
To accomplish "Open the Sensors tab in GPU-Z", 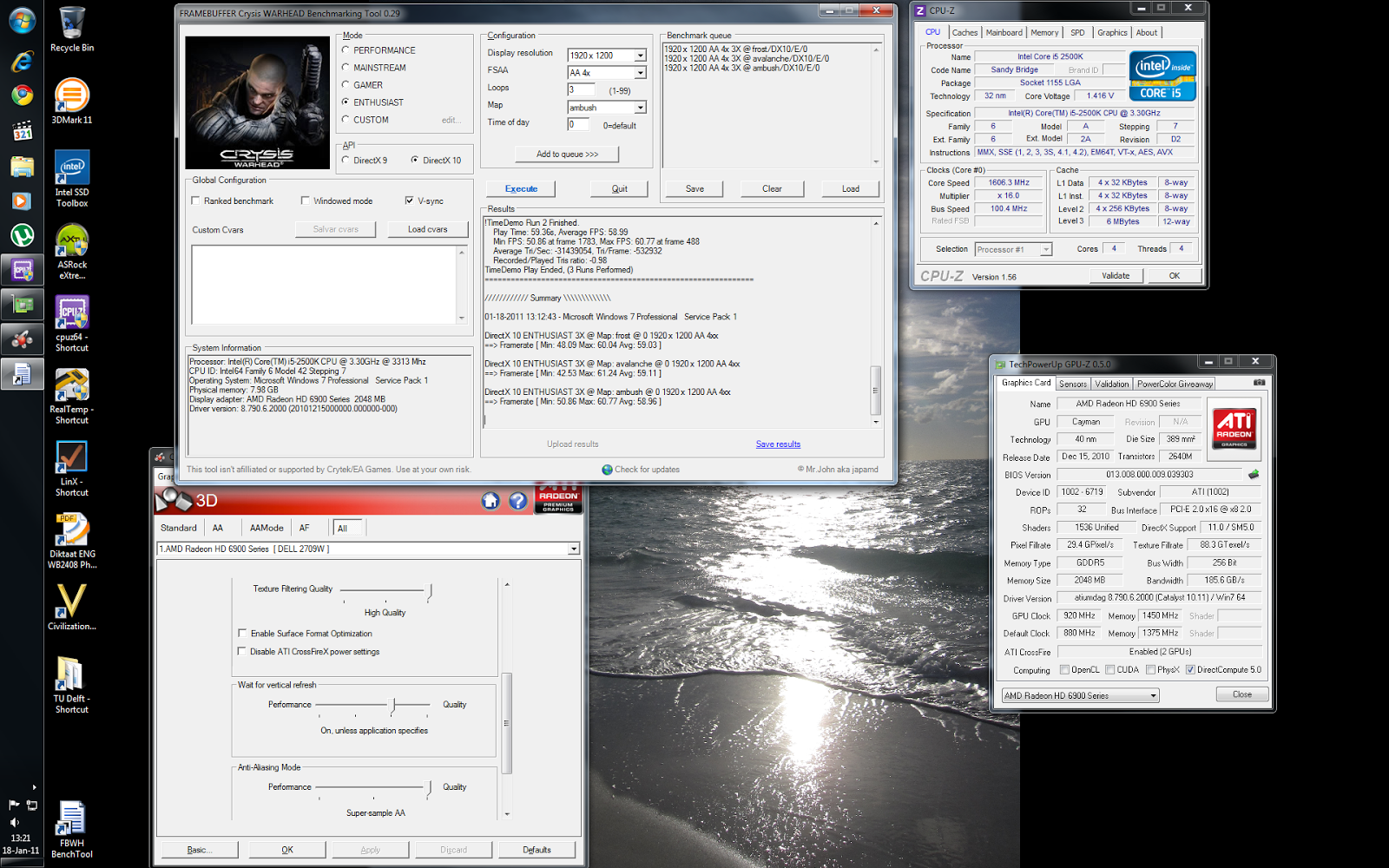I will coord(1072,384).
